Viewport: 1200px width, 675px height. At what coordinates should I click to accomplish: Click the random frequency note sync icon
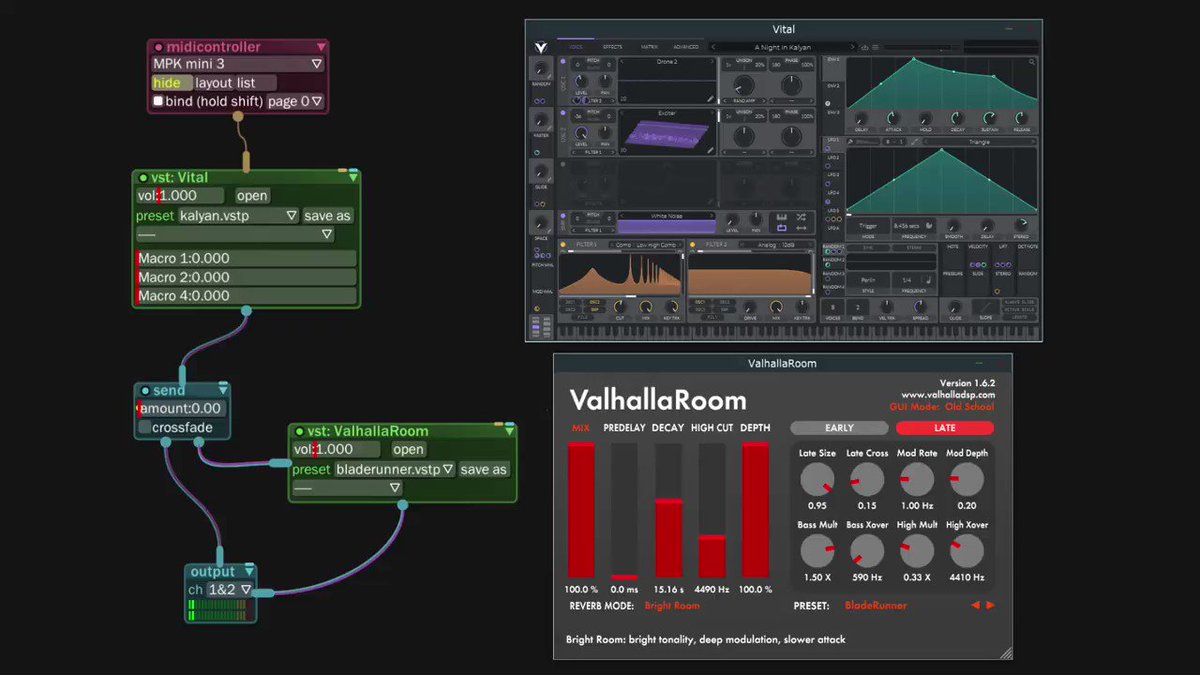(929, 280)
